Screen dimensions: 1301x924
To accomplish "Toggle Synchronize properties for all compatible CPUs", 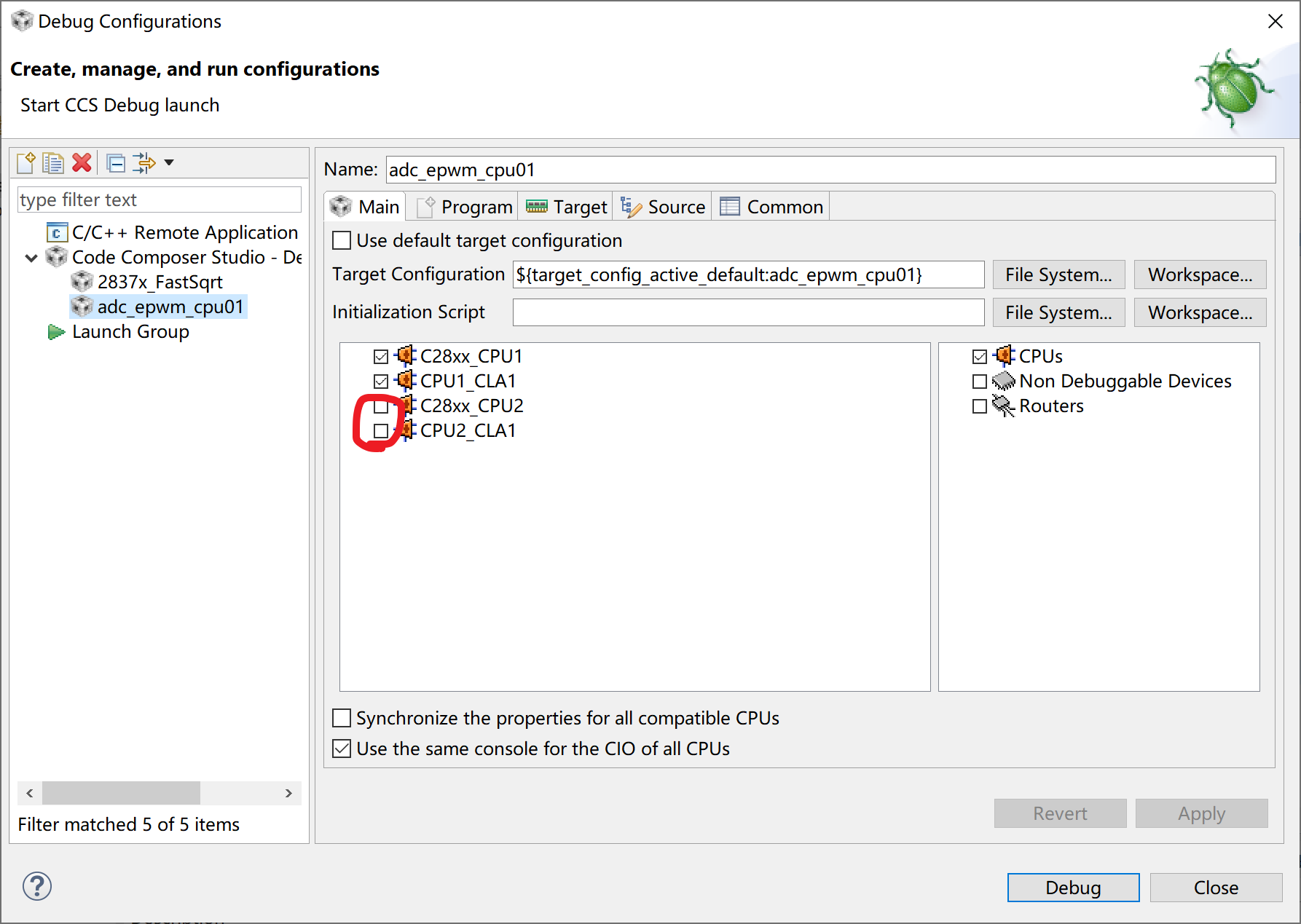I will point(342,719).
